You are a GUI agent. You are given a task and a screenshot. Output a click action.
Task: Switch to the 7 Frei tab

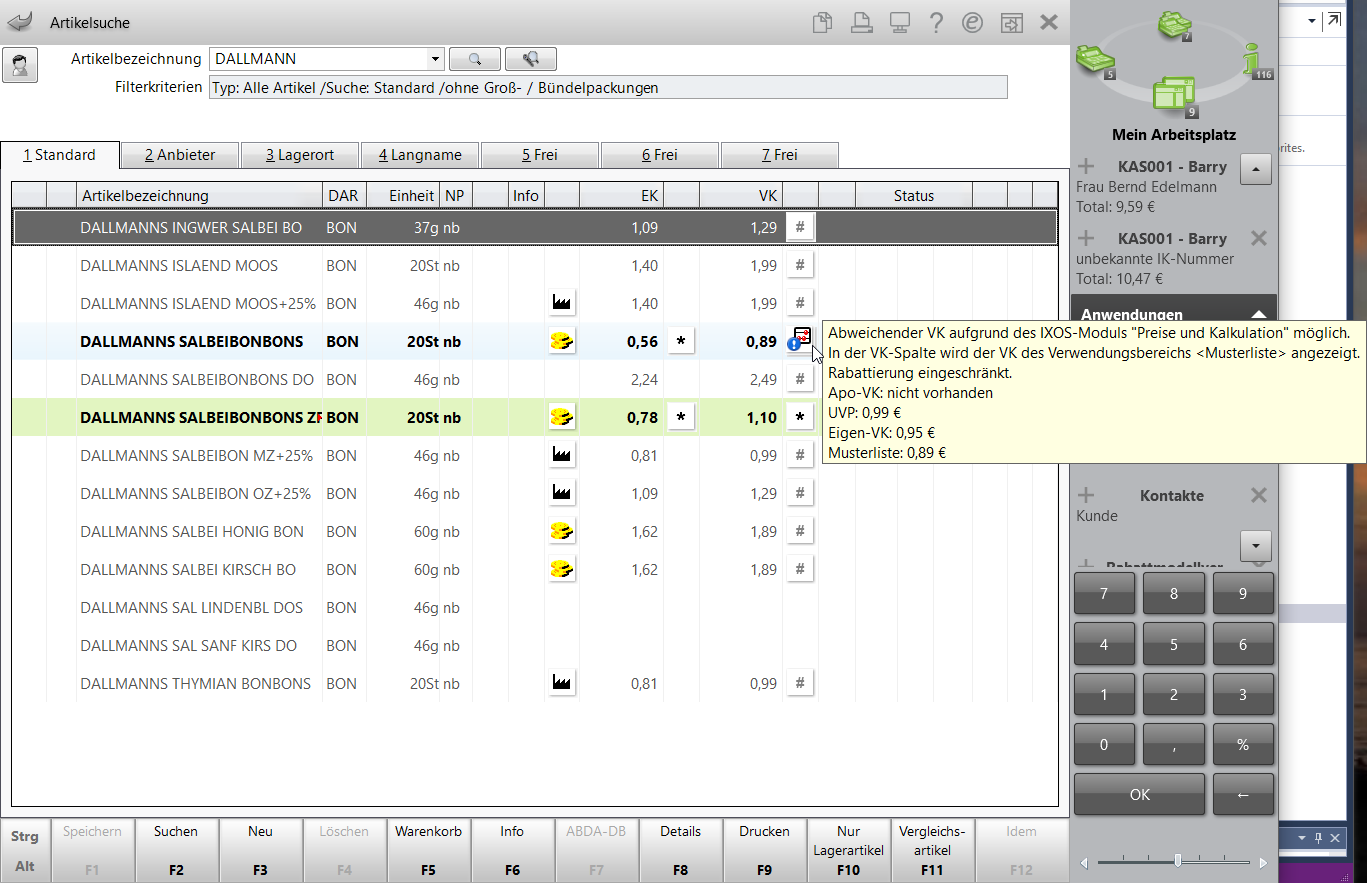[x=780, y=155]
